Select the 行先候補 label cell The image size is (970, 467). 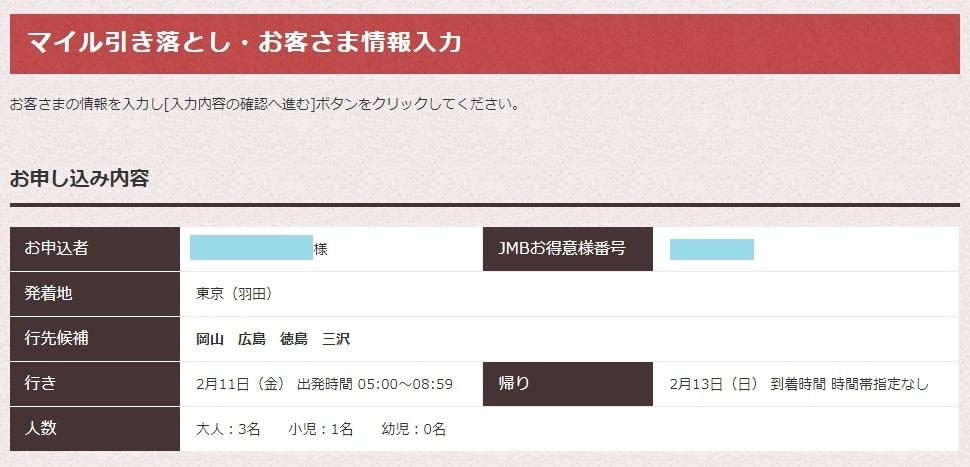pyautogui.click(x=95, y=339)
